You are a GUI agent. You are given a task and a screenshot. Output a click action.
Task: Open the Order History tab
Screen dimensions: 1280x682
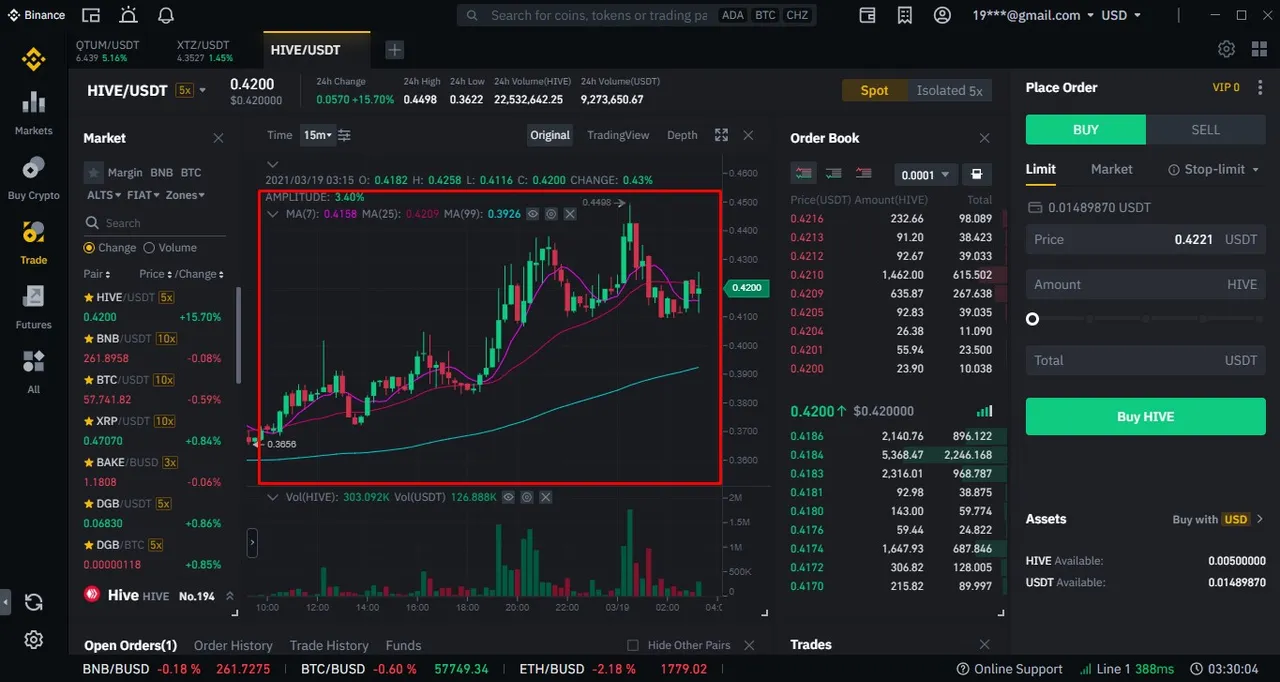pos(233,645)
